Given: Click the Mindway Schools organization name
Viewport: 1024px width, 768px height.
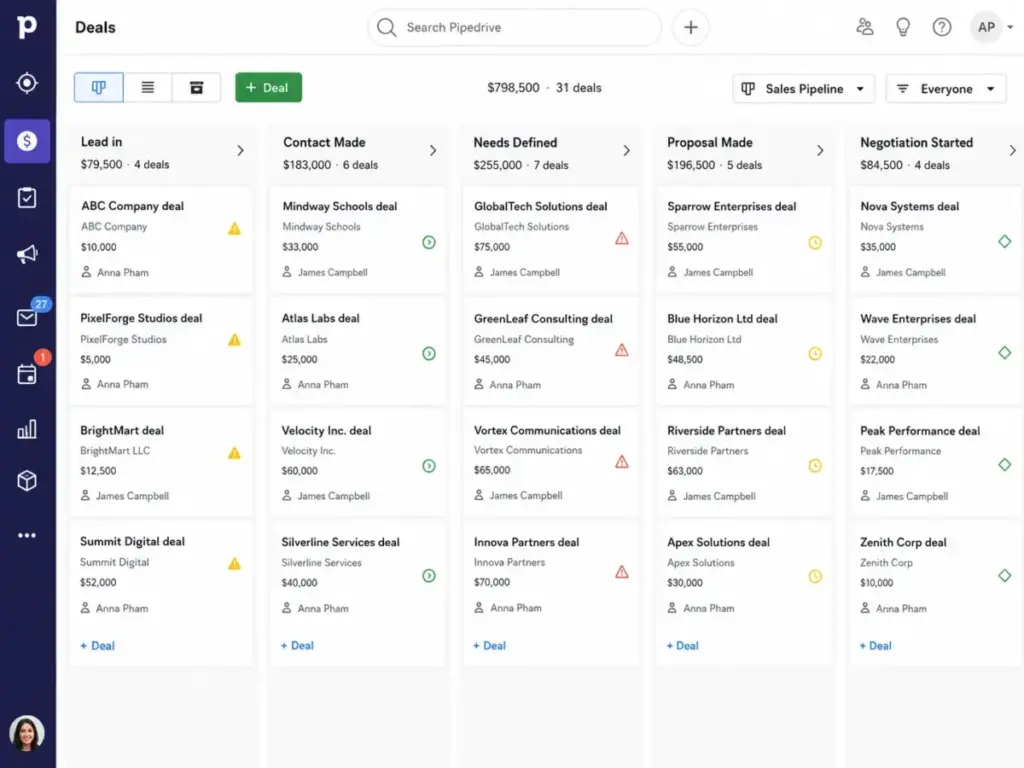Looking at the screenshot, I should click(x=321, y=227).
